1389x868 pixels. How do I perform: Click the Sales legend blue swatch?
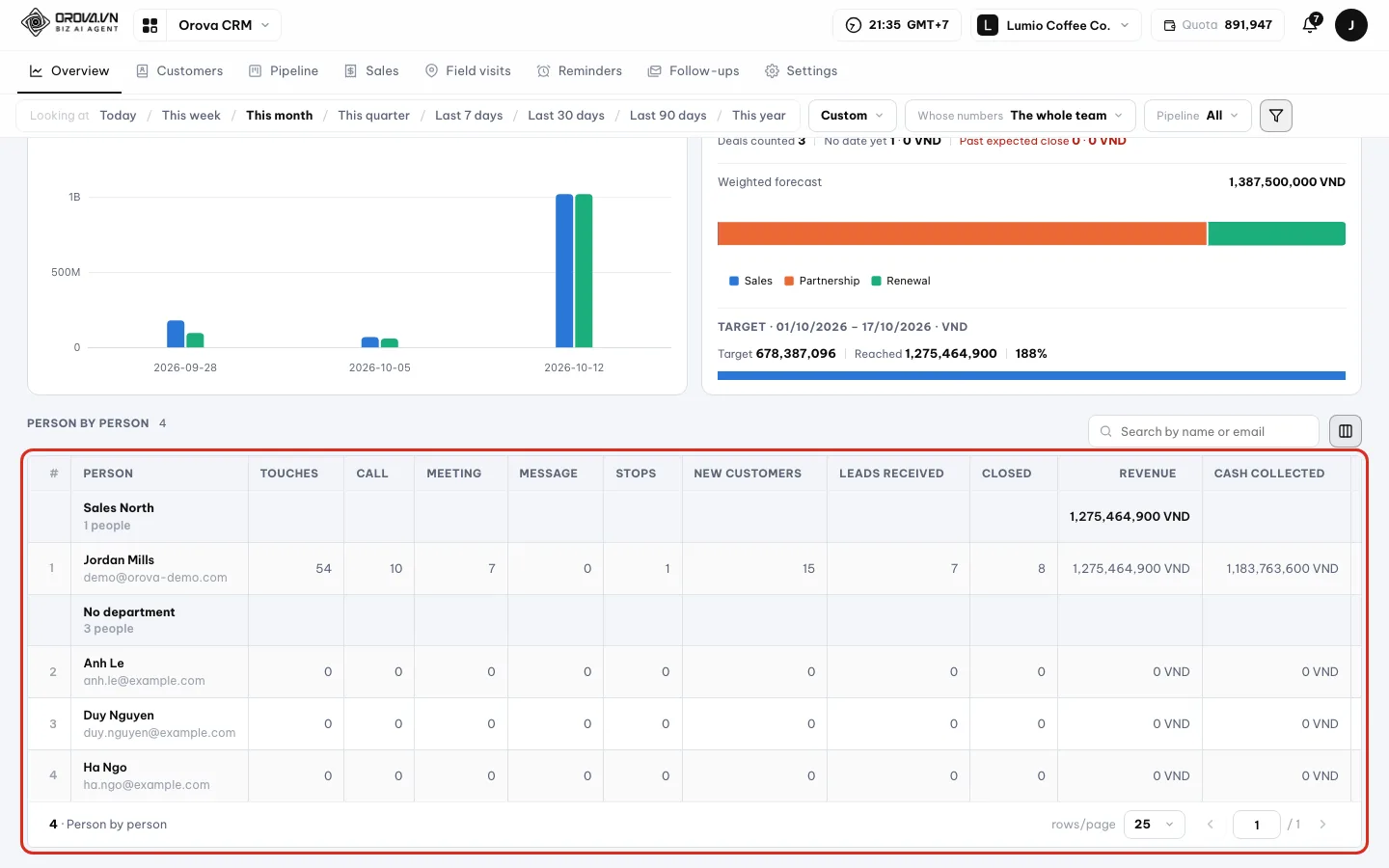click(x=734, y=282)
